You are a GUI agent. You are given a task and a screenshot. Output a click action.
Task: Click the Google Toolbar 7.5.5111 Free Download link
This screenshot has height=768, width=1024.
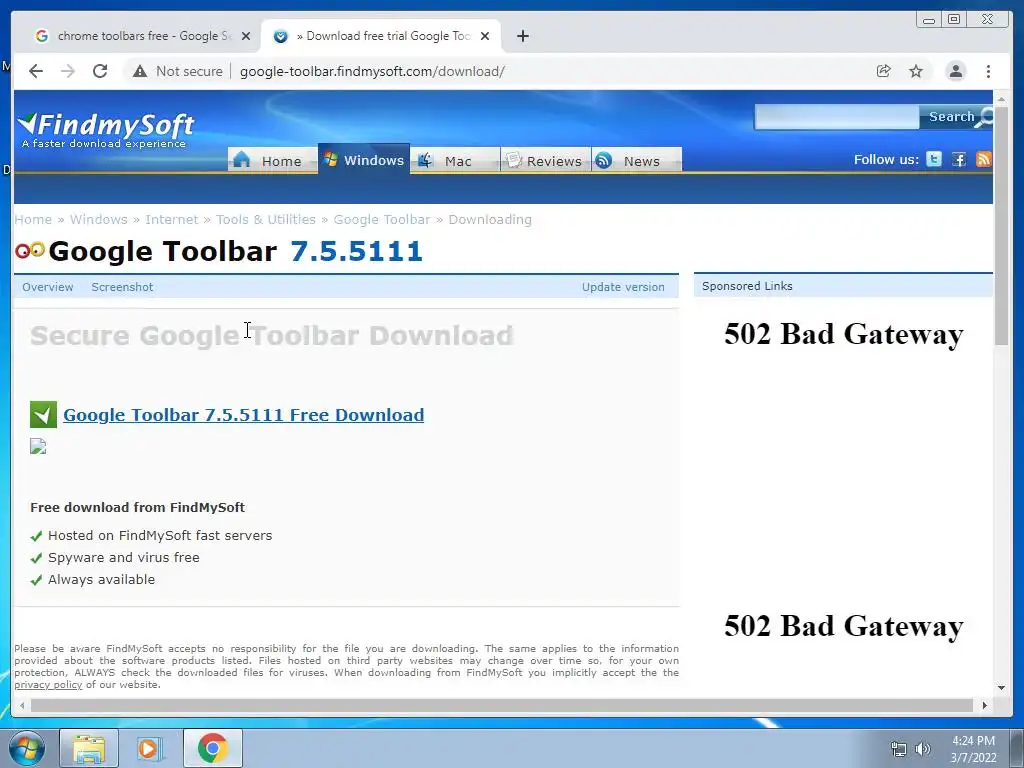point(244,415)
